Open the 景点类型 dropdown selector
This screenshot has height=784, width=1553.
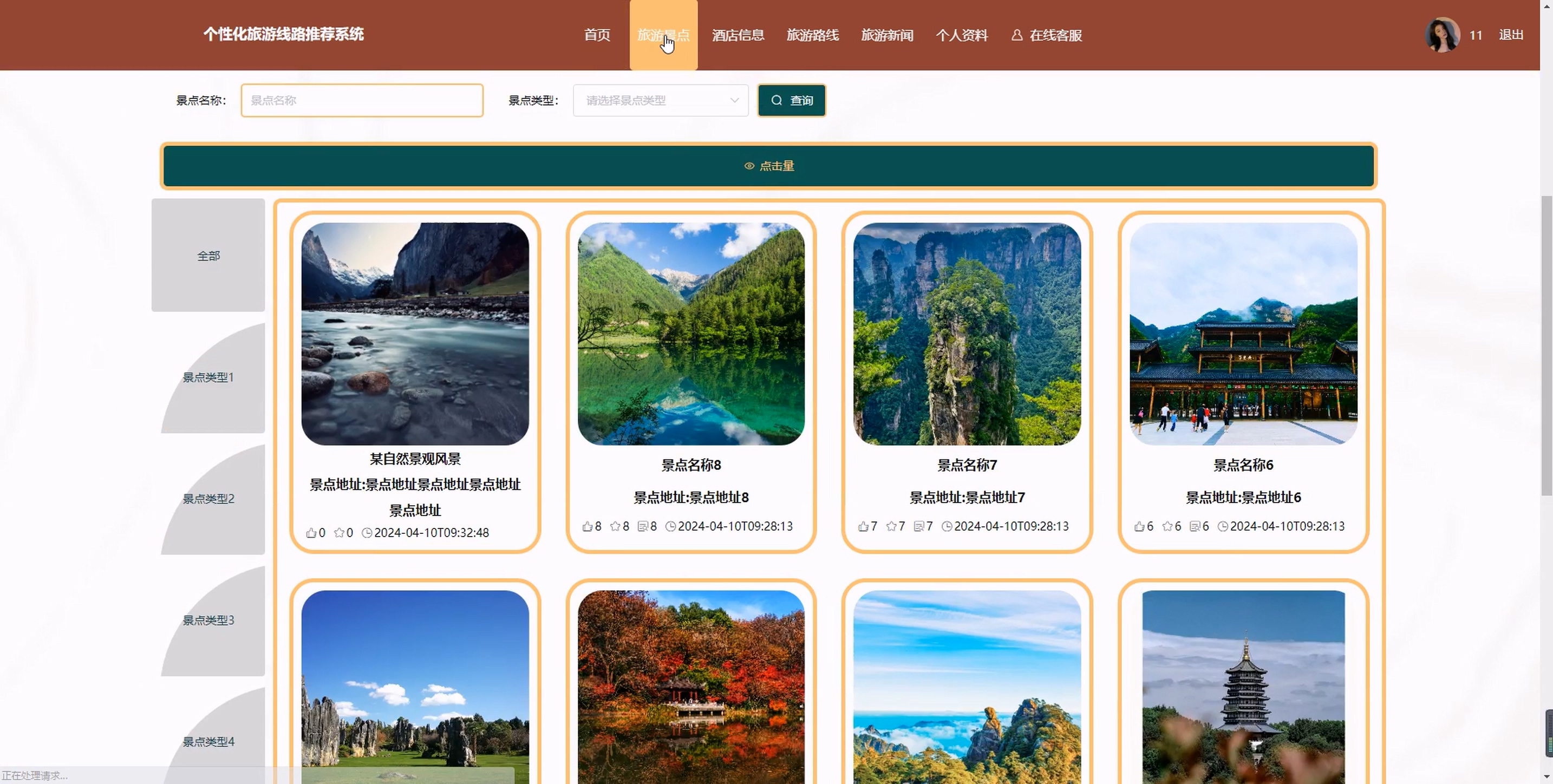click(x=661, y=100)
